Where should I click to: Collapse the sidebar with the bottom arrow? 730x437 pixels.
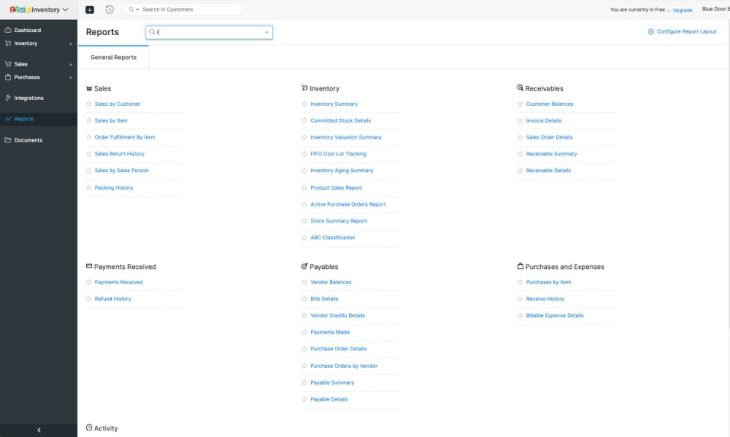[x=38, y=429]
